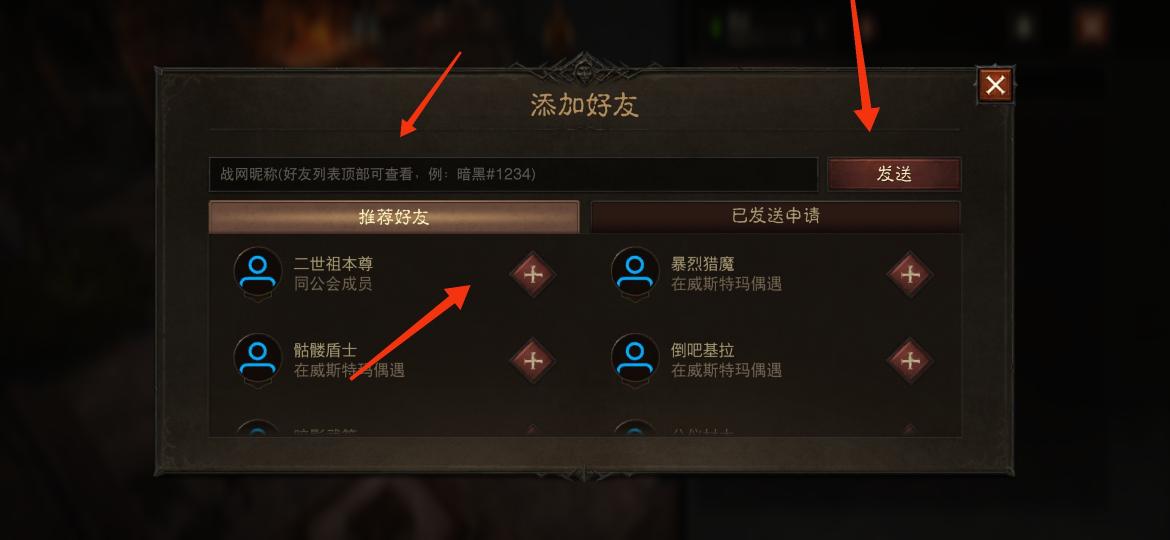Click the player name 倒吧基拉
This screenshot has width=1170, height=540.
pyautogui.click(x=702, y=351)
